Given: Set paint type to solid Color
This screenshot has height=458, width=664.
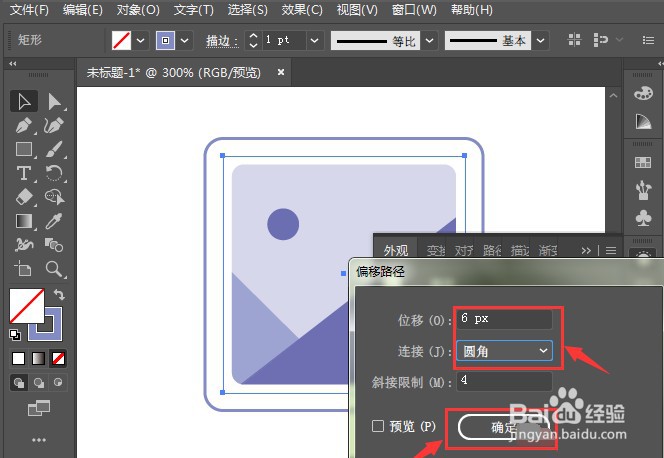Looking at the screenshot, I should (x=19, y=359).
